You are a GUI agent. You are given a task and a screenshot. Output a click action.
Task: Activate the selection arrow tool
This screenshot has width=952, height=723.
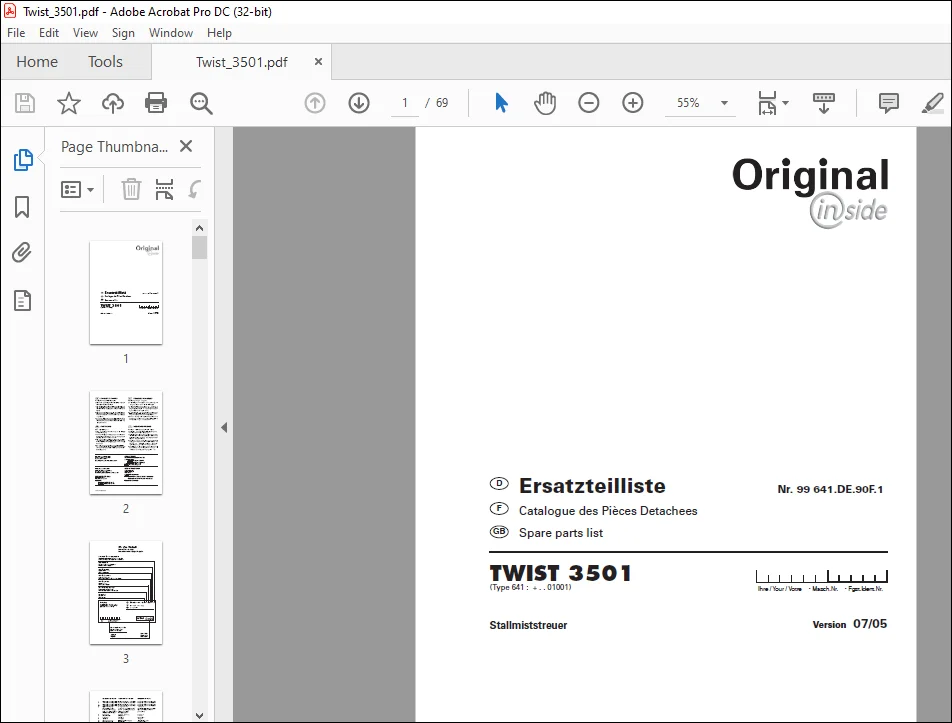point(501,103)
